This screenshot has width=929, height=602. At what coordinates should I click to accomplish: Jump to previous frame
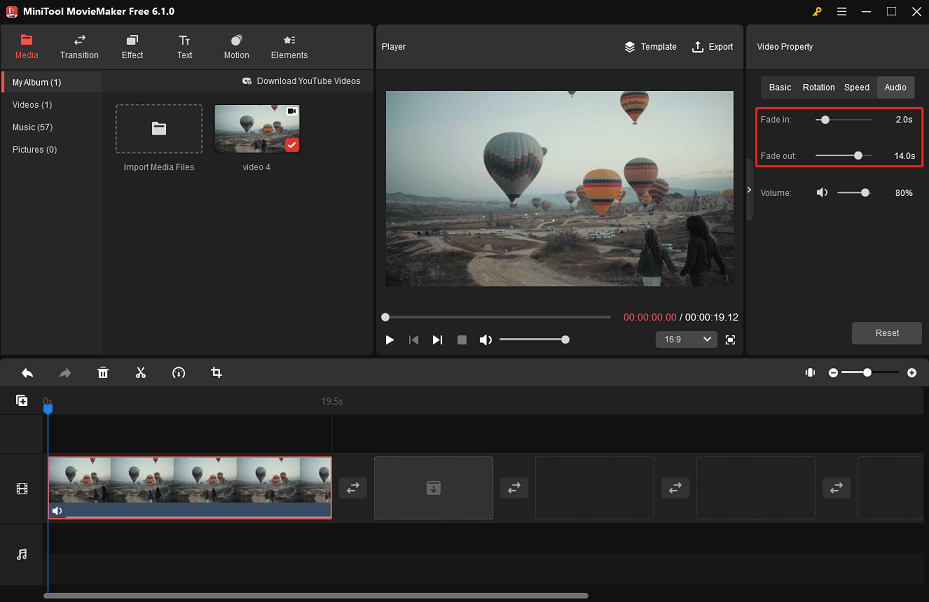(x=414, y=340)
